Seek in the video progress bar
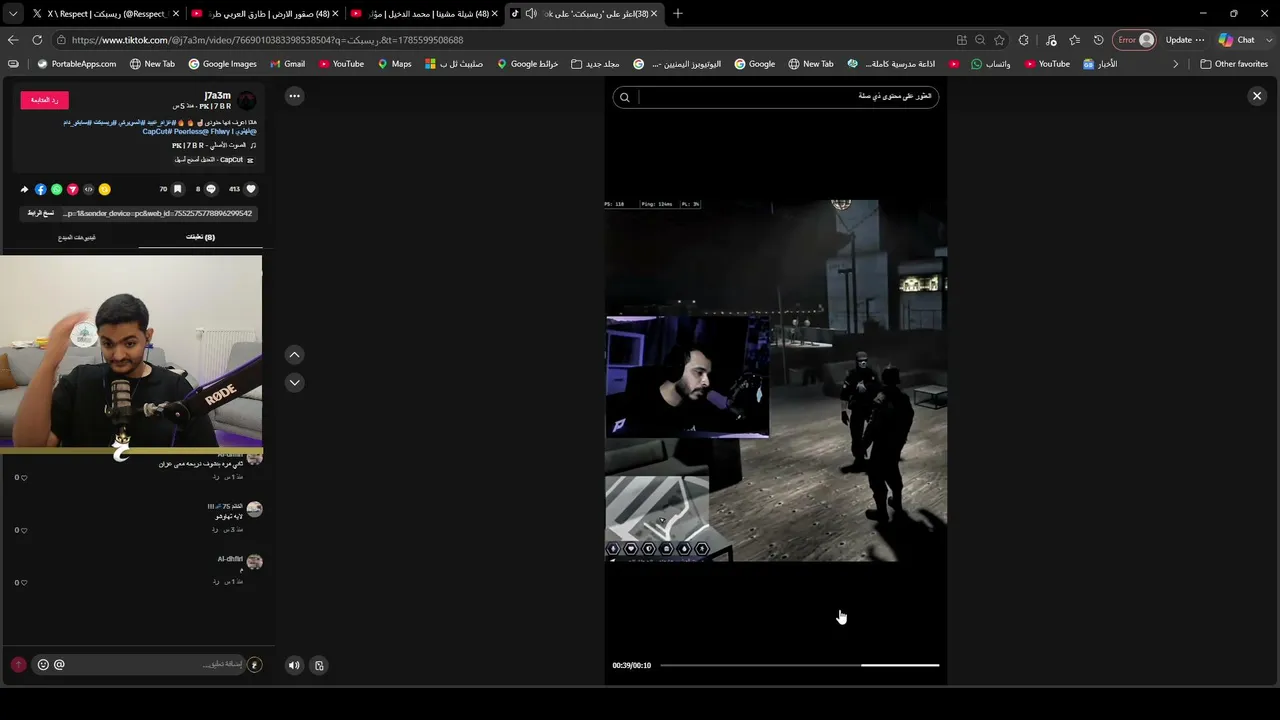 799,665
